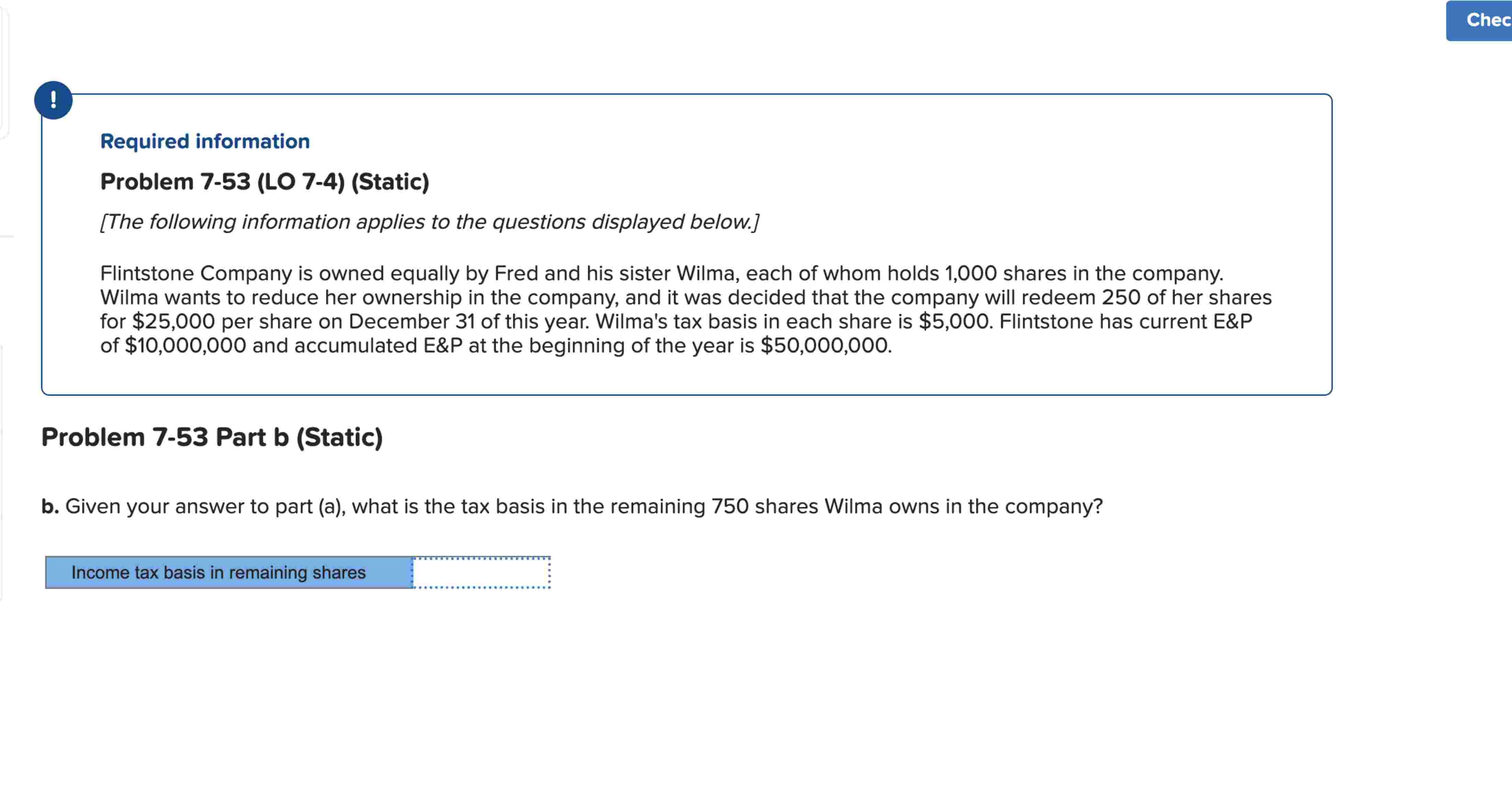Click the bold b. marker before the question
1512x812 pixels.
[50, 505]
